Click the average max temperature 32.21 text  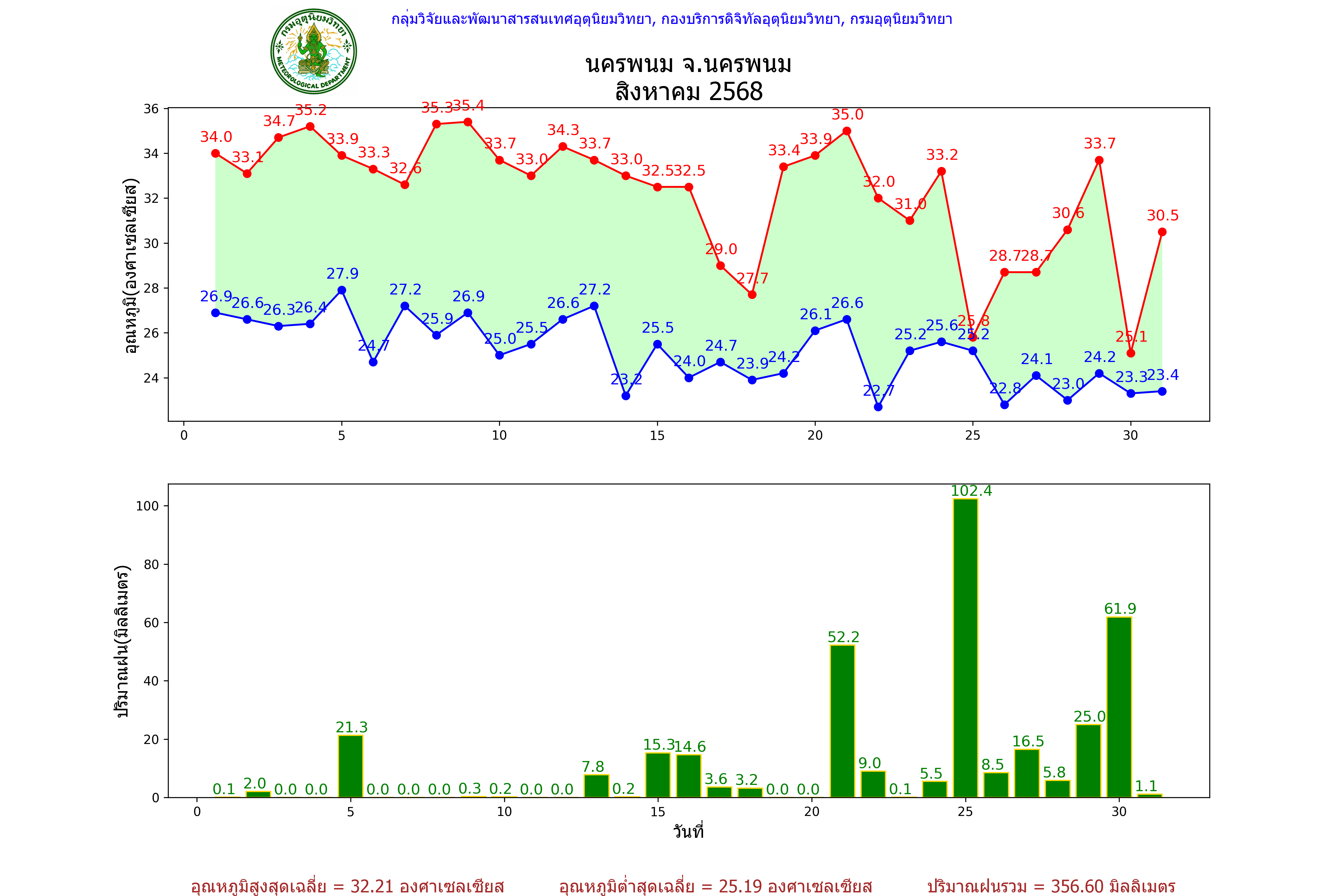tap(347, 886)
